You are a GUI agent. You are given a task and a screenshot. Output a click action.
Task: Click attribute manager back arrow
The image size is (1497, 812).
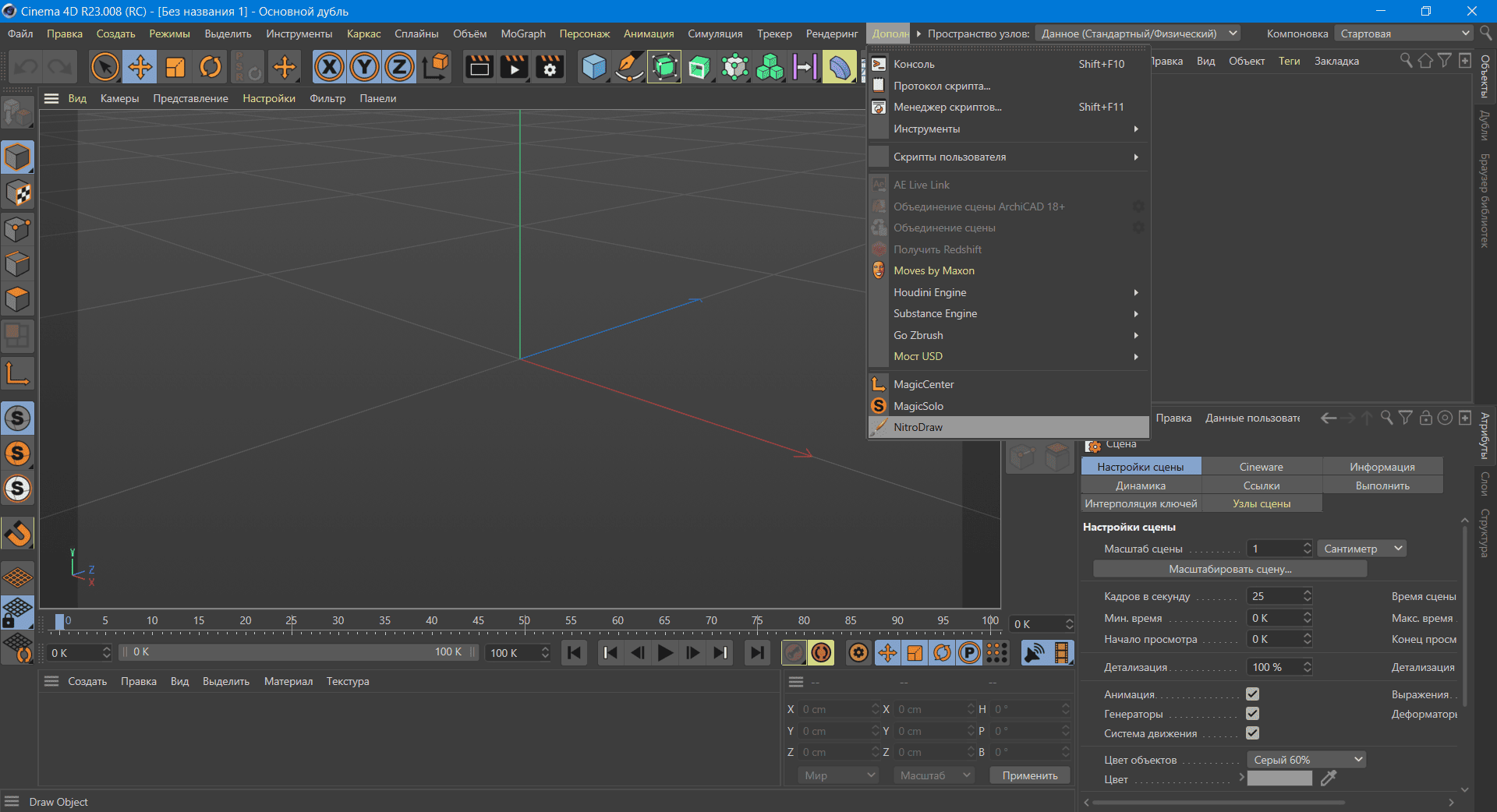click(x=1329, y=418)
